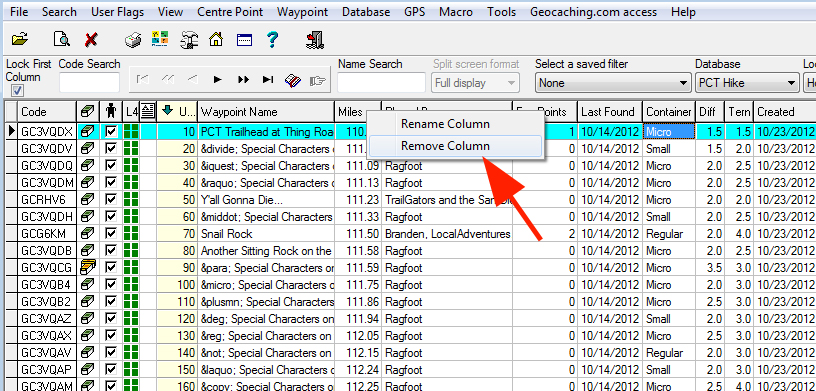Open the GPS menu

(x=414, y=11)
